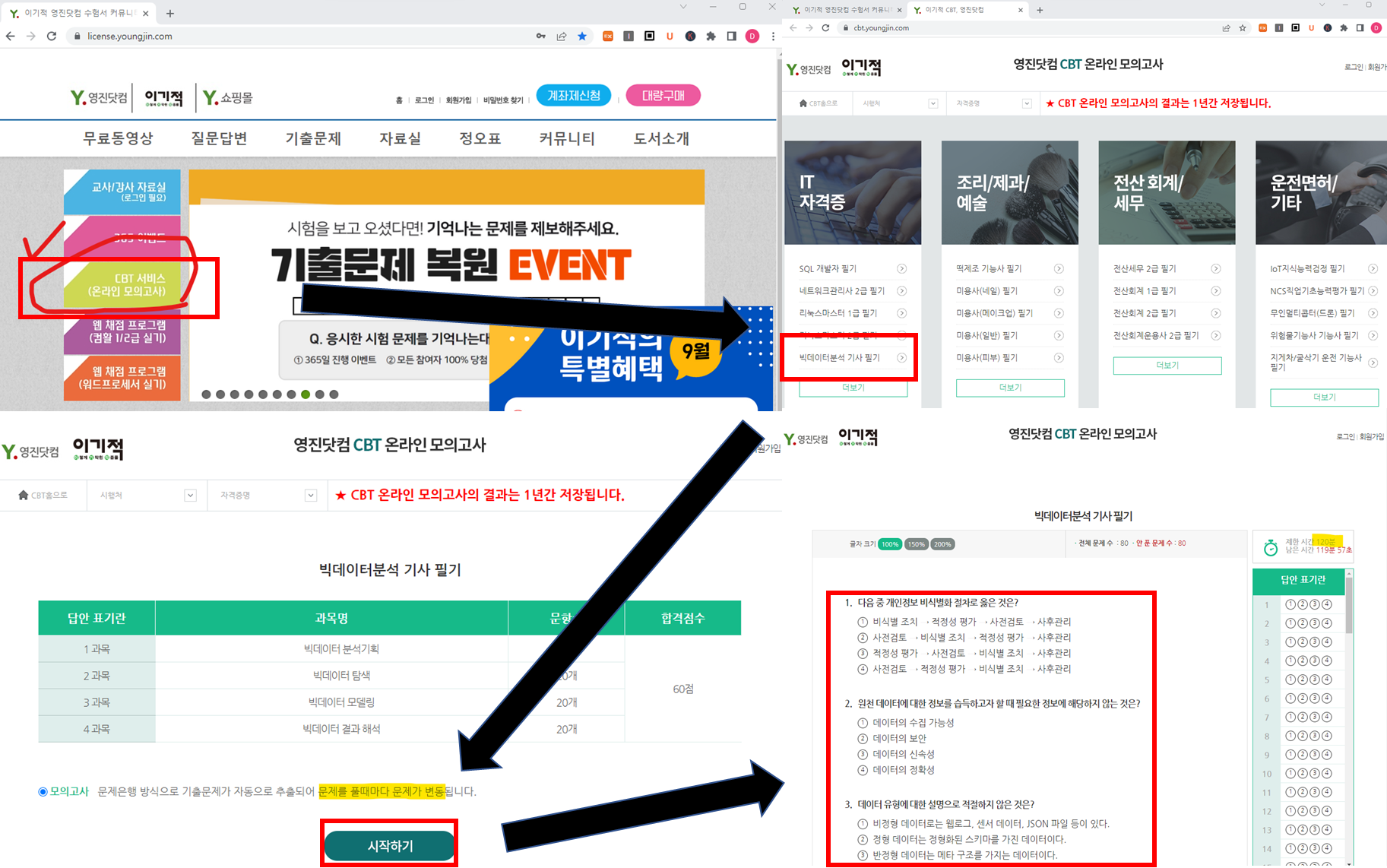Click the 계좌제신청 button
This screenshot has width=1387, height=868.
(574, 96)
